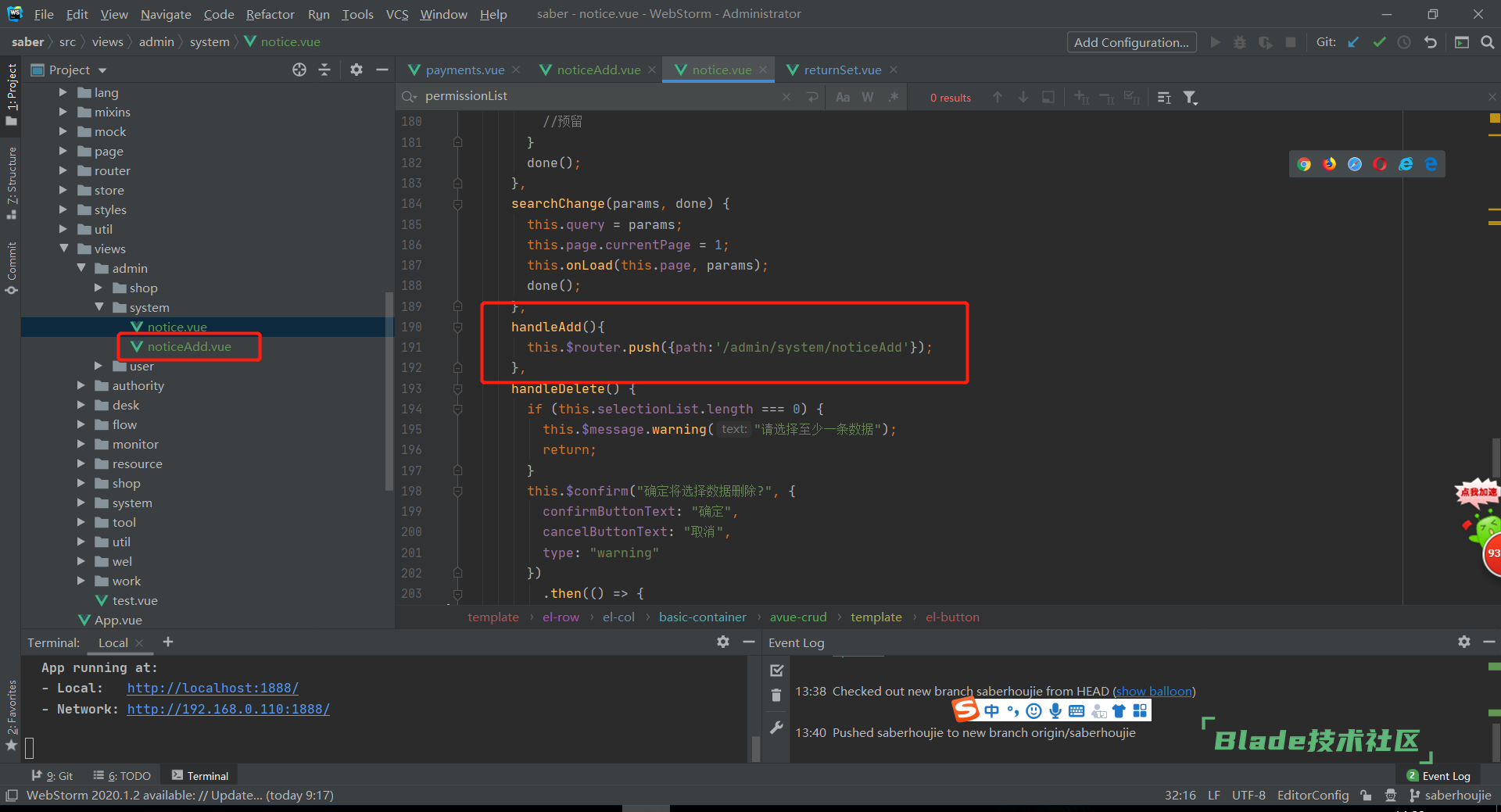1501x812 pixels.
Task: Close the notice.vue editor tab
Action: point(764,70)
